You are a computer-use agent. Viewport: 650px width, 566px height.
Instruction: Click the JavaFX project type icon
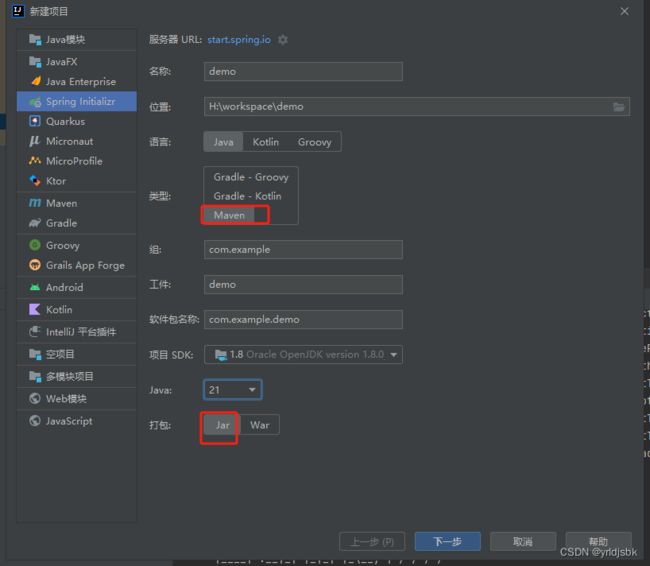(35, 62)
